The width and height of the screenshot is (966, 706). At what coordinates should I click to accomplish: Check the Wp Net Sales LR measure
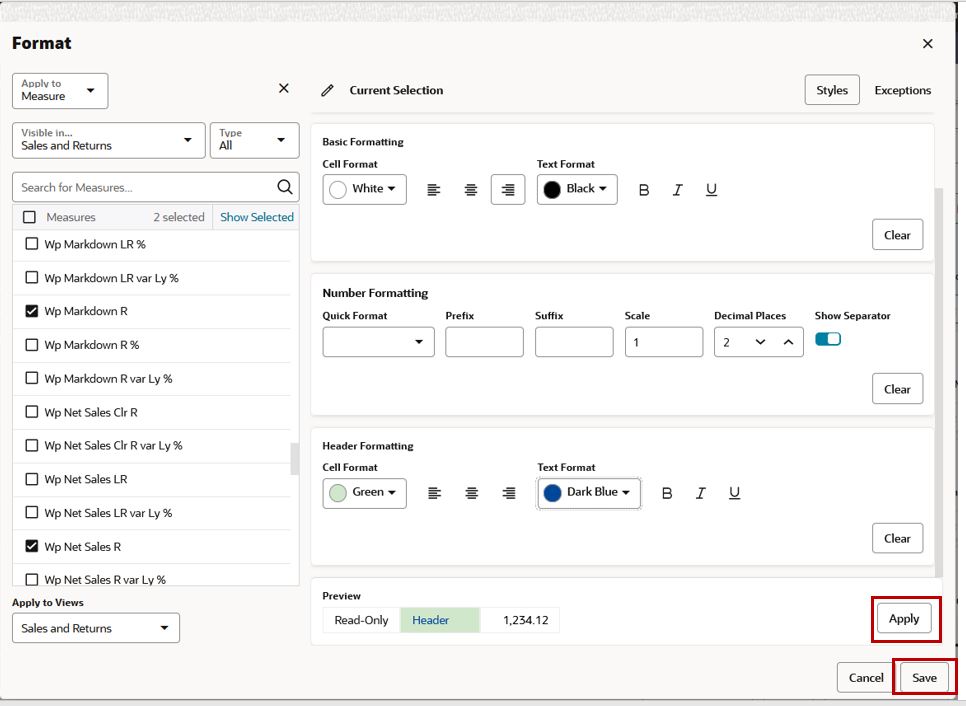[31, 479]
